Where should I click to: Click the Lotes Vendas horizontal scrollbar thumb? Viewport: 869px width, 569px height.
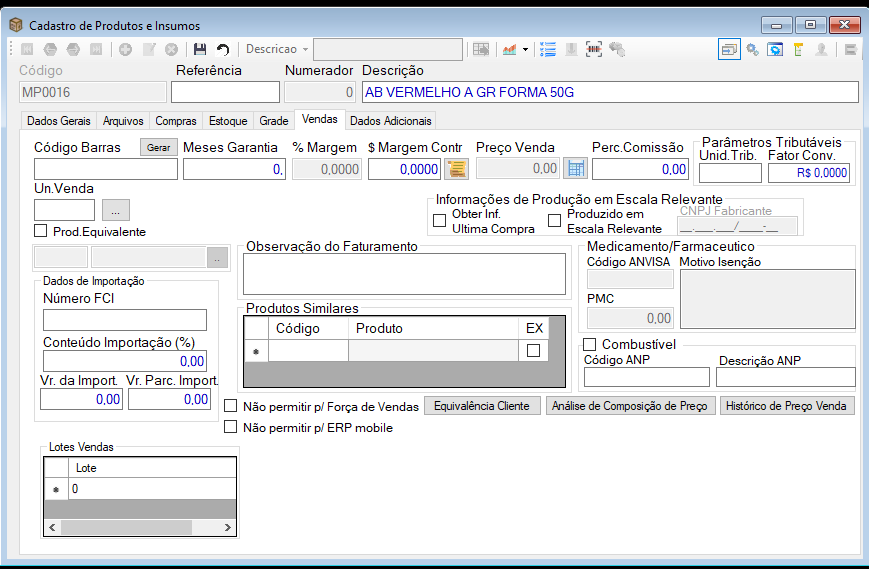point(126,527)
